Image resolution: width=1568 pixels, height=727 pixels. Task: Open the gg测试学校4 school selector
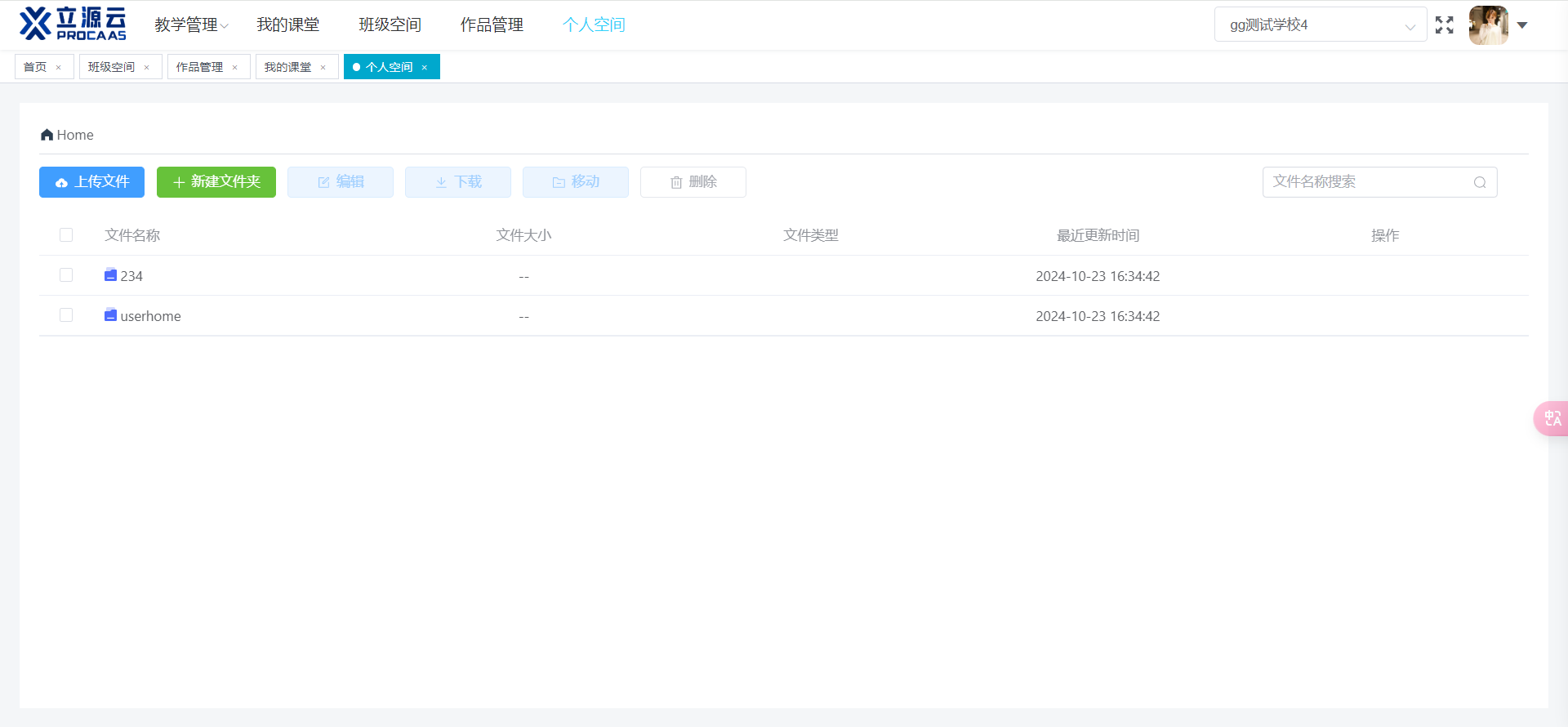coord(1320,25)
